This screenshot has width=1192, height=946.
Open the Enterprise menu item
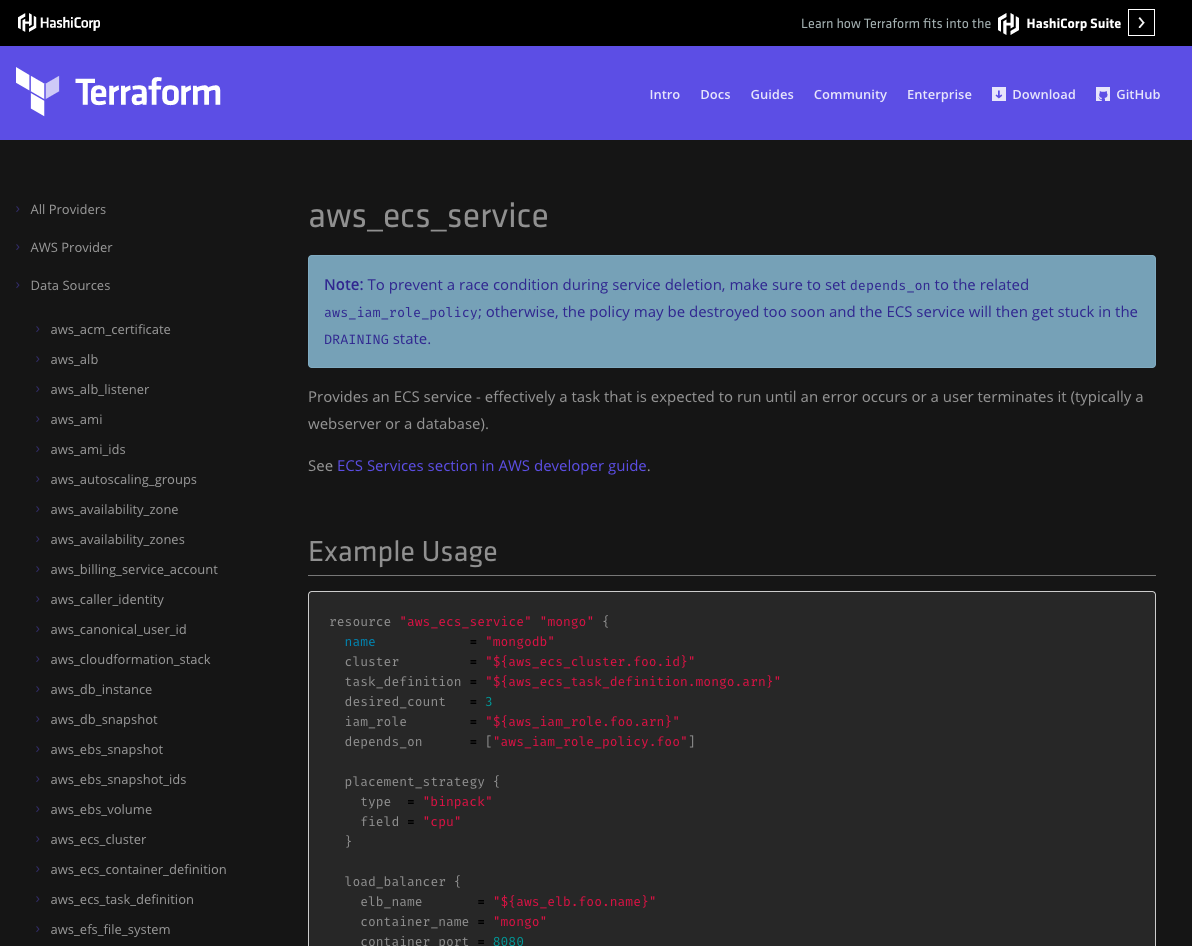pyautogui.click(x=939, y=94)
